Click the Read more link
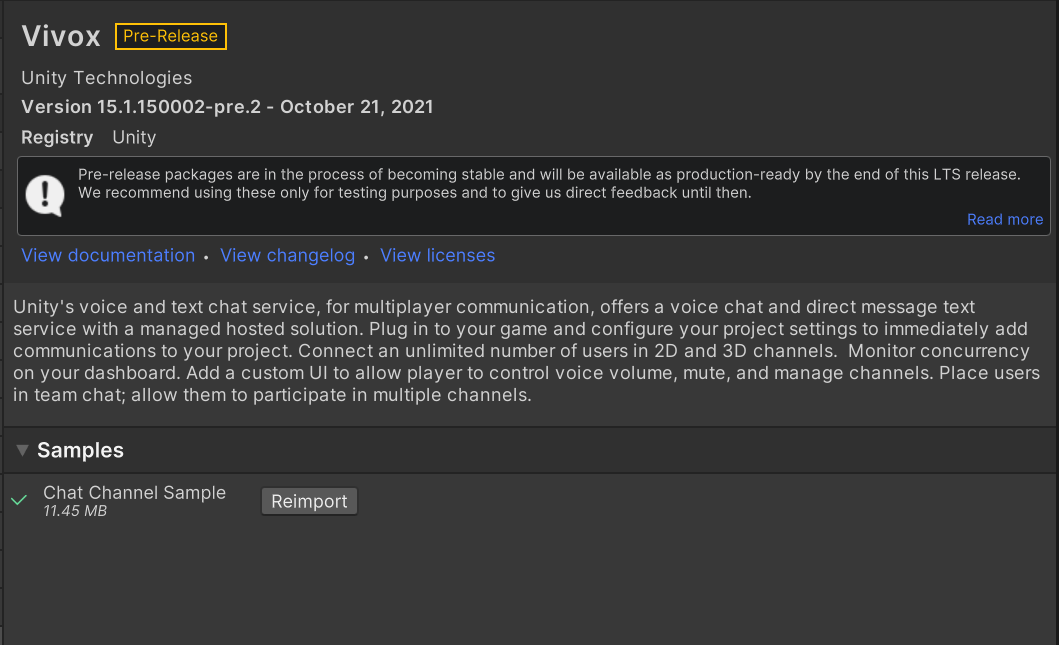This screenshot has width=1059, height=645. coord(1005,220)
